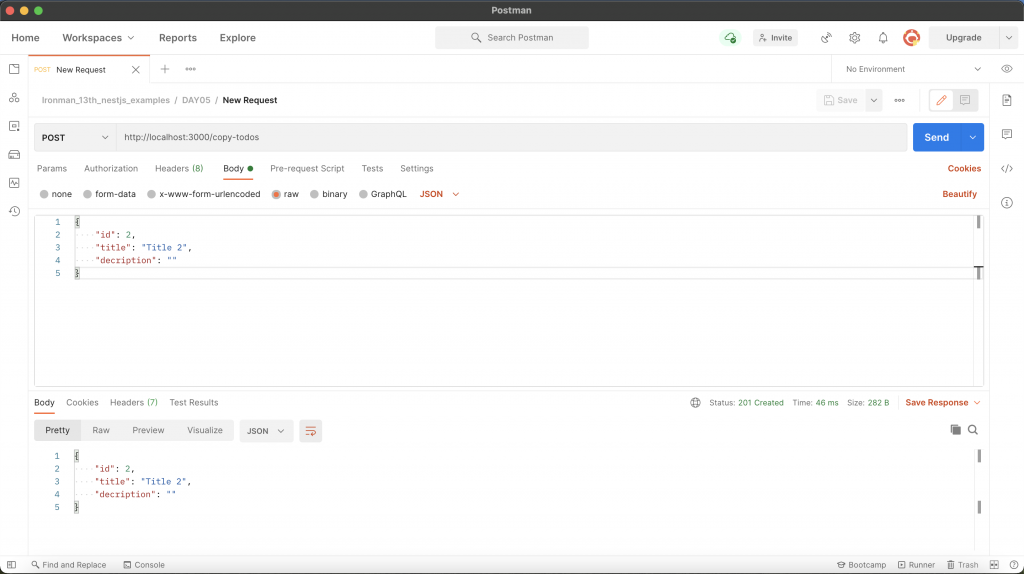Open the Send button dropdown arrow
The width and height of the screenshot is (1024, 574).
coord(972,138)
